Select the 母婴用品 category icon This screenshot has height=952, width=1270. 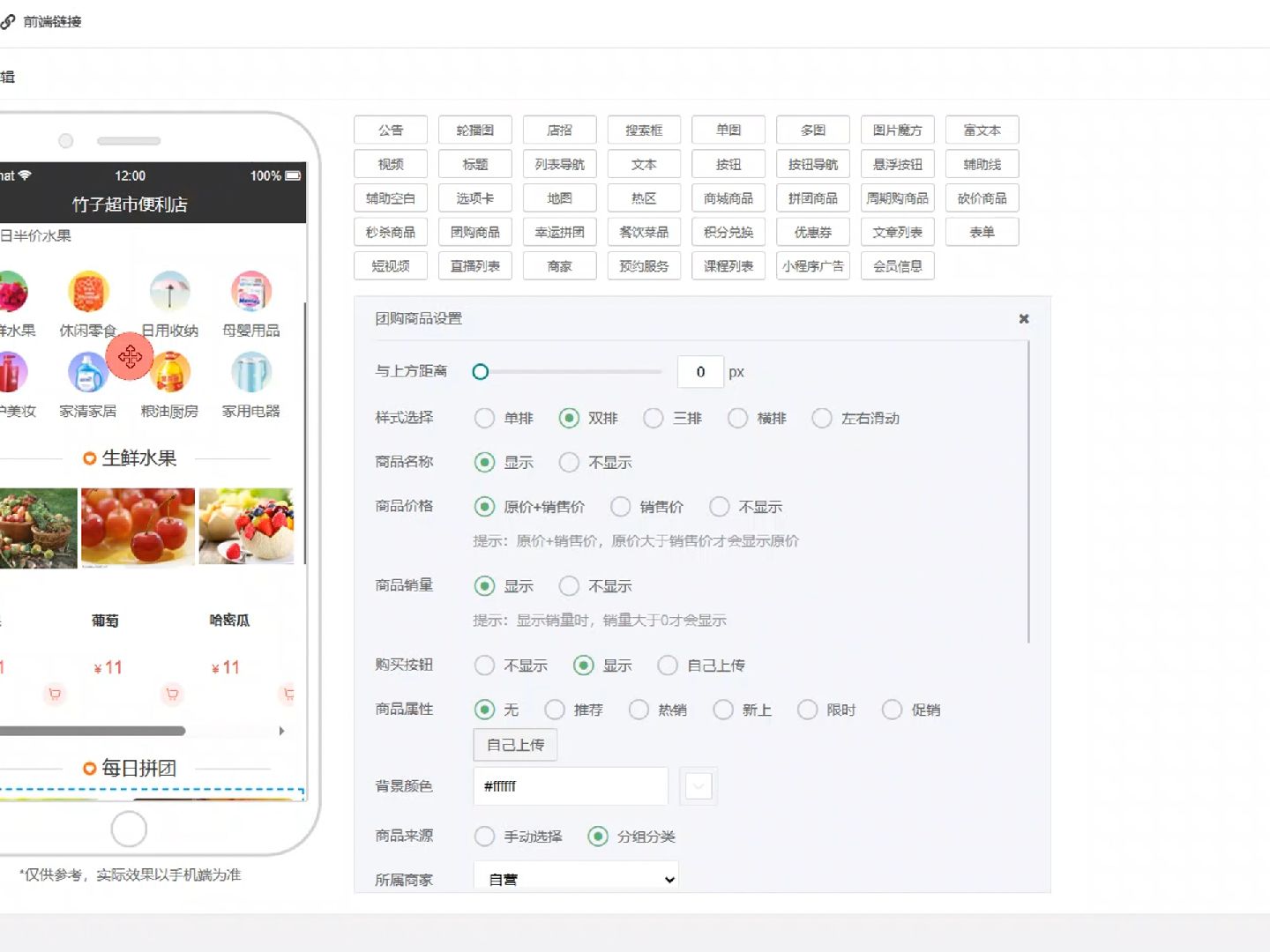coord(251,292)
